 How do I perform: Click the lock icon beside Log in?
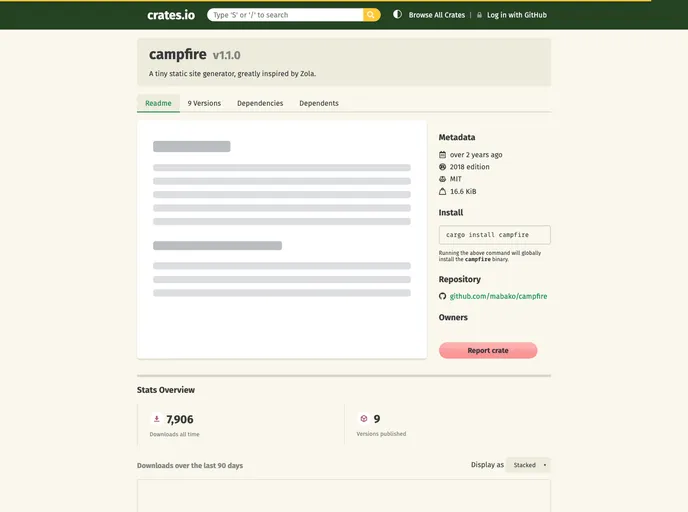pyautogui.click(x=479, y=15)
